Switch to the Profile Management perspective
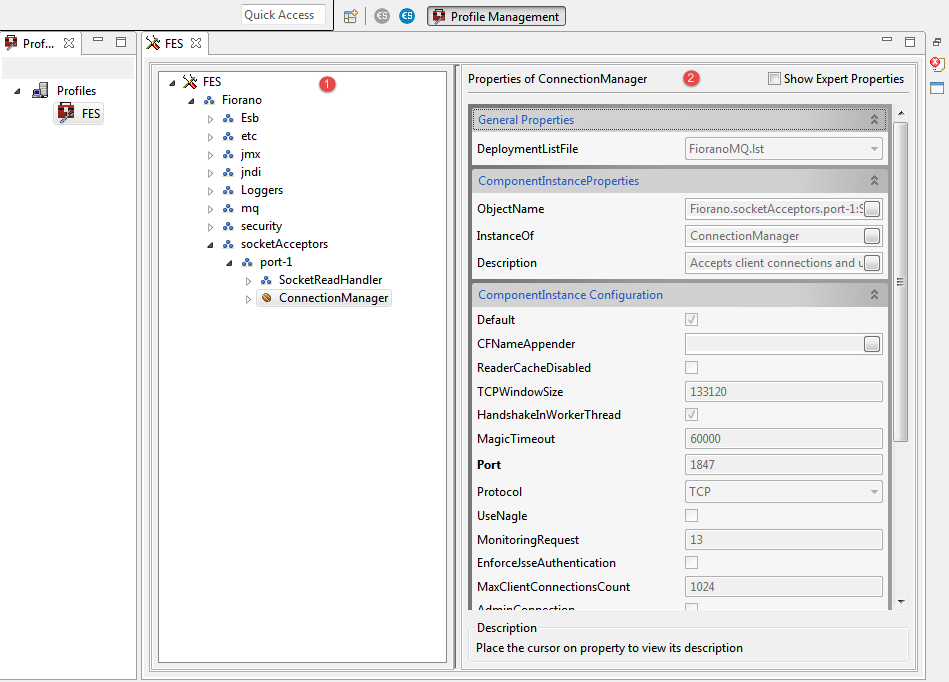 click(496, 16)
